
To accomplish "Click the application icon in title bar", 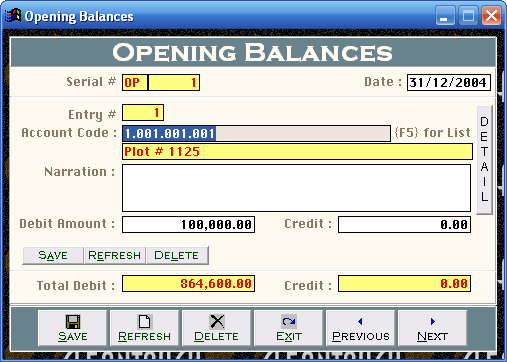I will 13,16.
